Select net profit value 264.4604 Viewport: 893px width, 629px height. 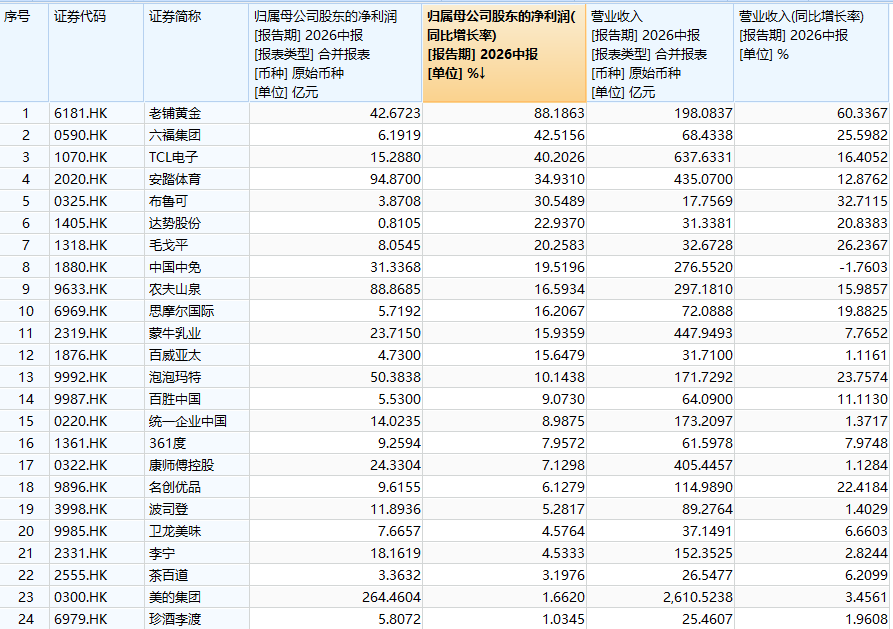point(392,598)
